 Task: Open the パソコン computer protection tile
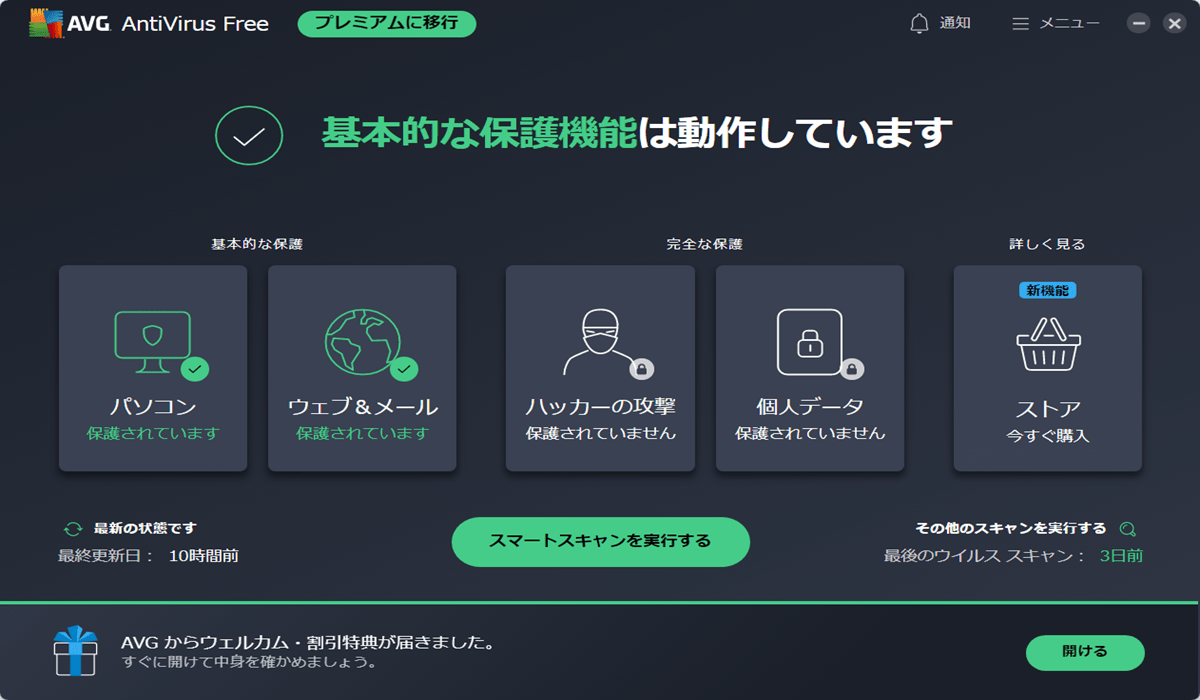click(153, 368)
